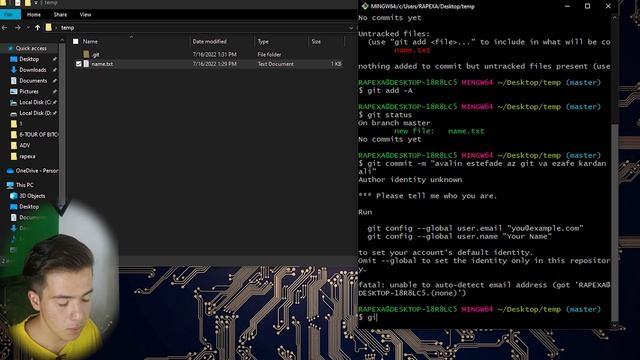This screenshot has height=360, width=640.
Task: Click the name.txt file name
Action: tap(102, 64)
